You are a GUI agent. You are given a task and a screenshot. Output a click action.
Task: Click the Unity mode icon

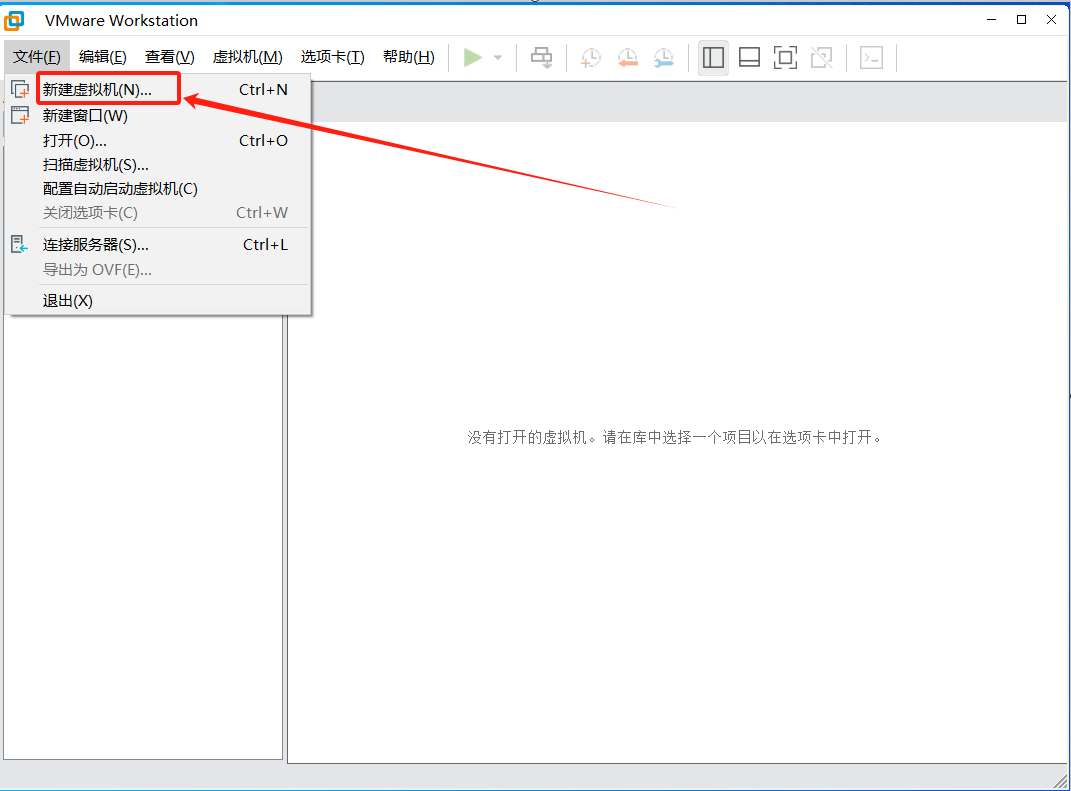point(822,57)
